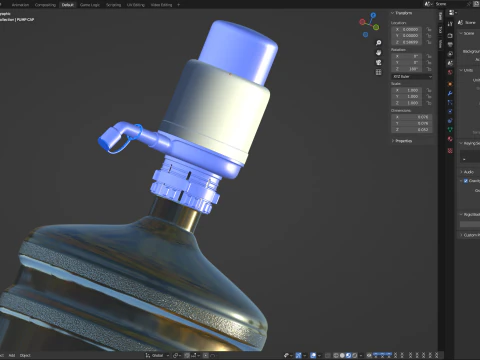Switch to the Game Logic workspace tab

(x=90, y=5)
